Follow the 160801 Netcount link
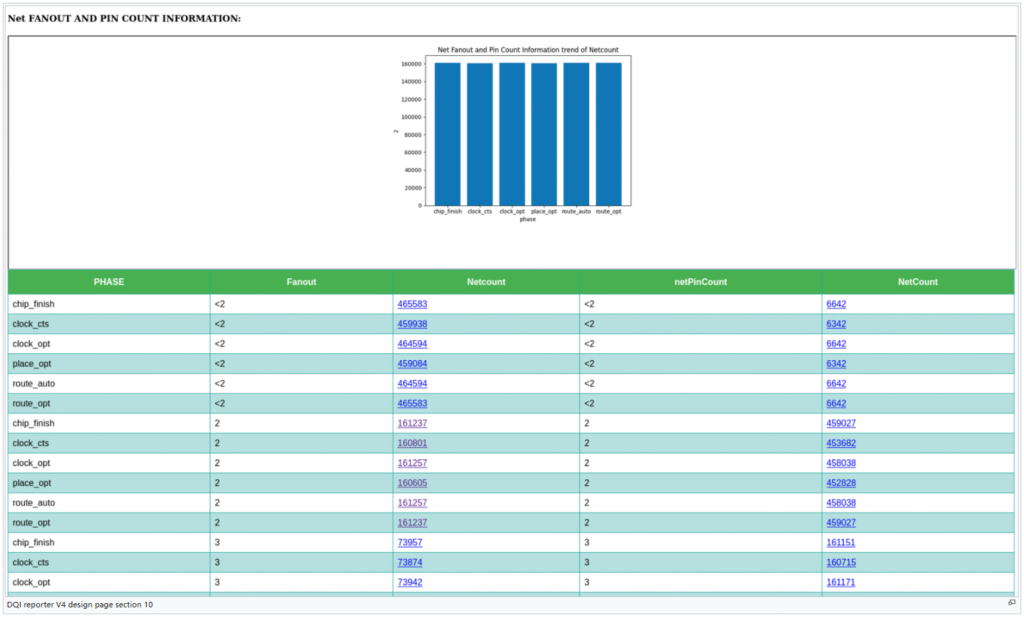Image resolution: width=1024 pixels, height=617 pixels. click(x=412, y=443)
